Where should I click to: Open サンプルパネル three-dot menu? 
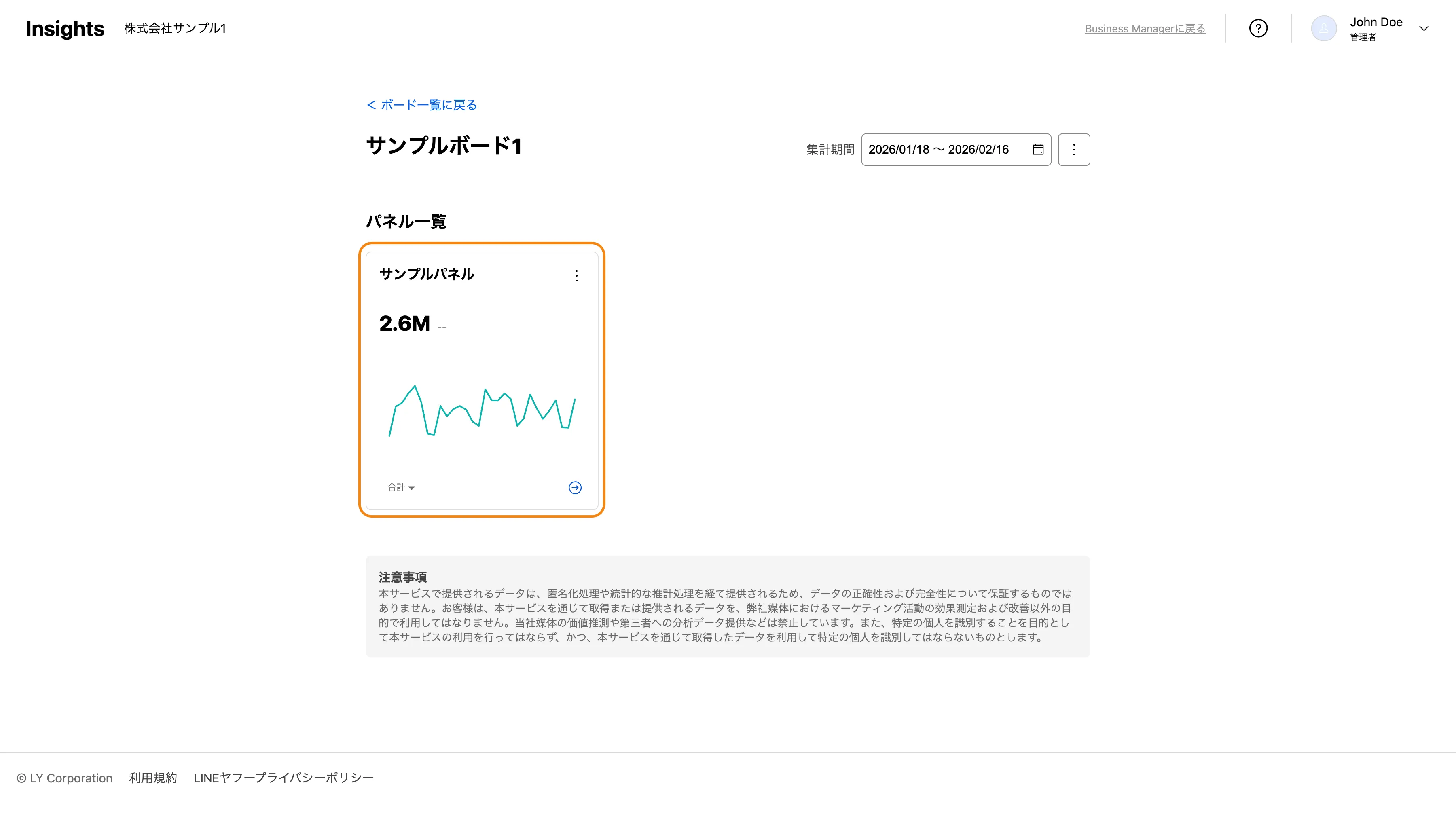(576, 276)
